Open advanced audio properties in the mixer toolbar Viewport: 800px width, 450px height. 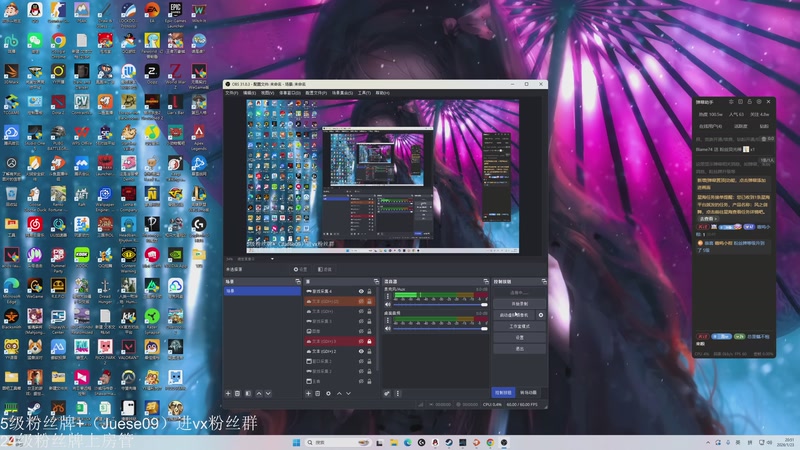point(387,393)
